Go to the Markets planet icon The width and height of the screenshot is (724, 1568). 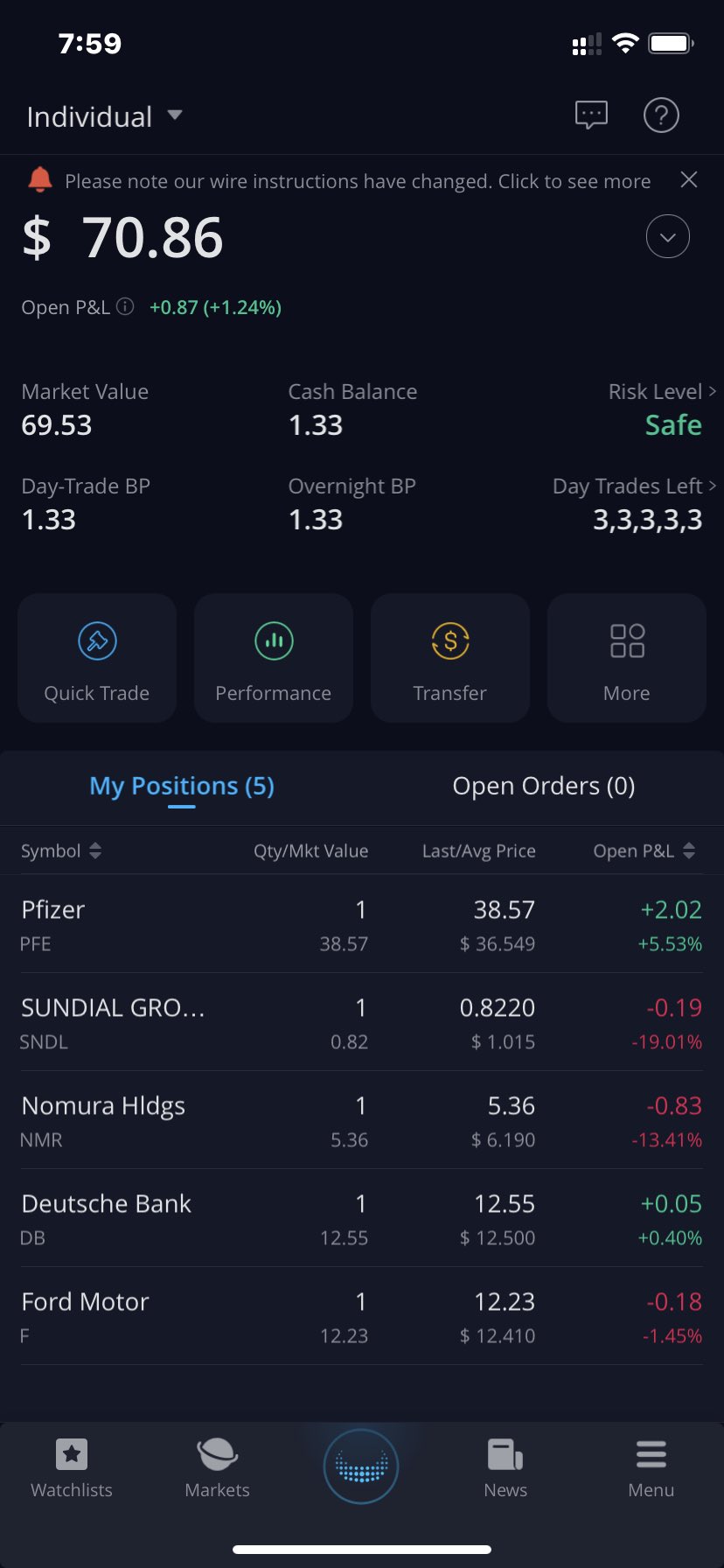click(217, 1455)
